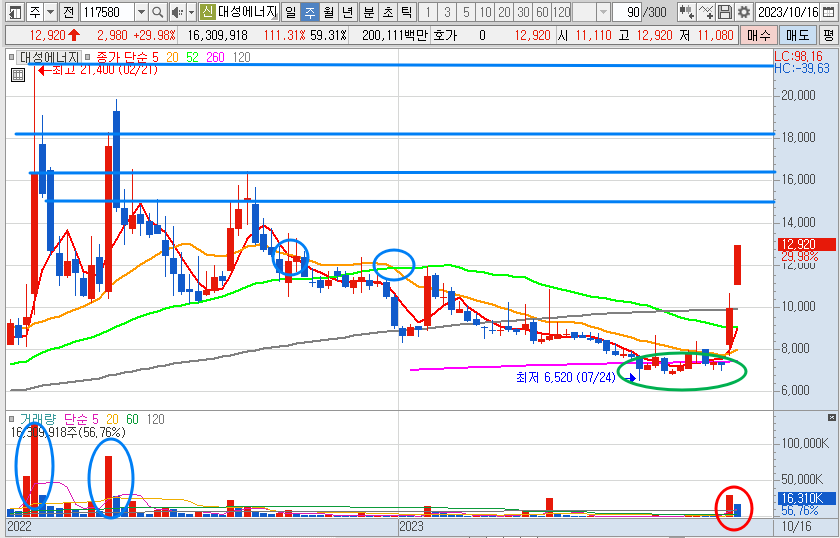Click the 전 button

pos(68,11)
